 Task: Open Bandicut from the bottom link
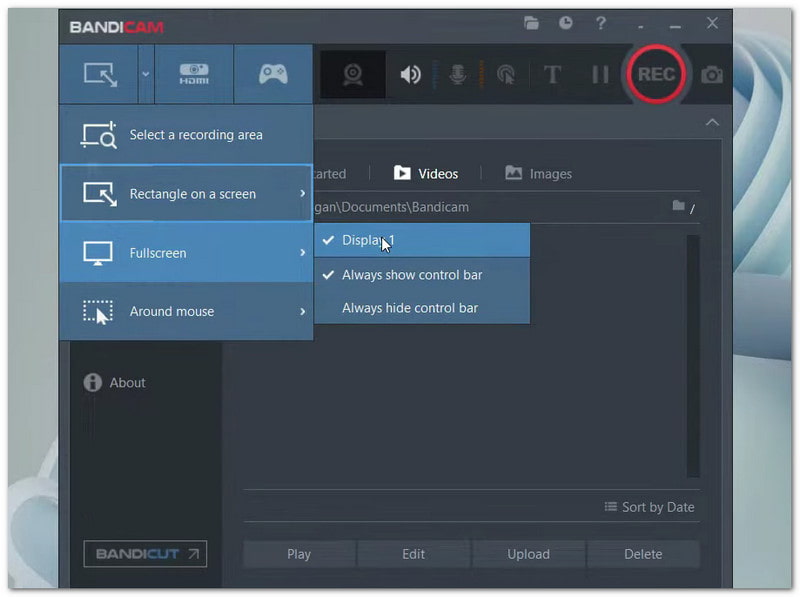click(144, 553)
